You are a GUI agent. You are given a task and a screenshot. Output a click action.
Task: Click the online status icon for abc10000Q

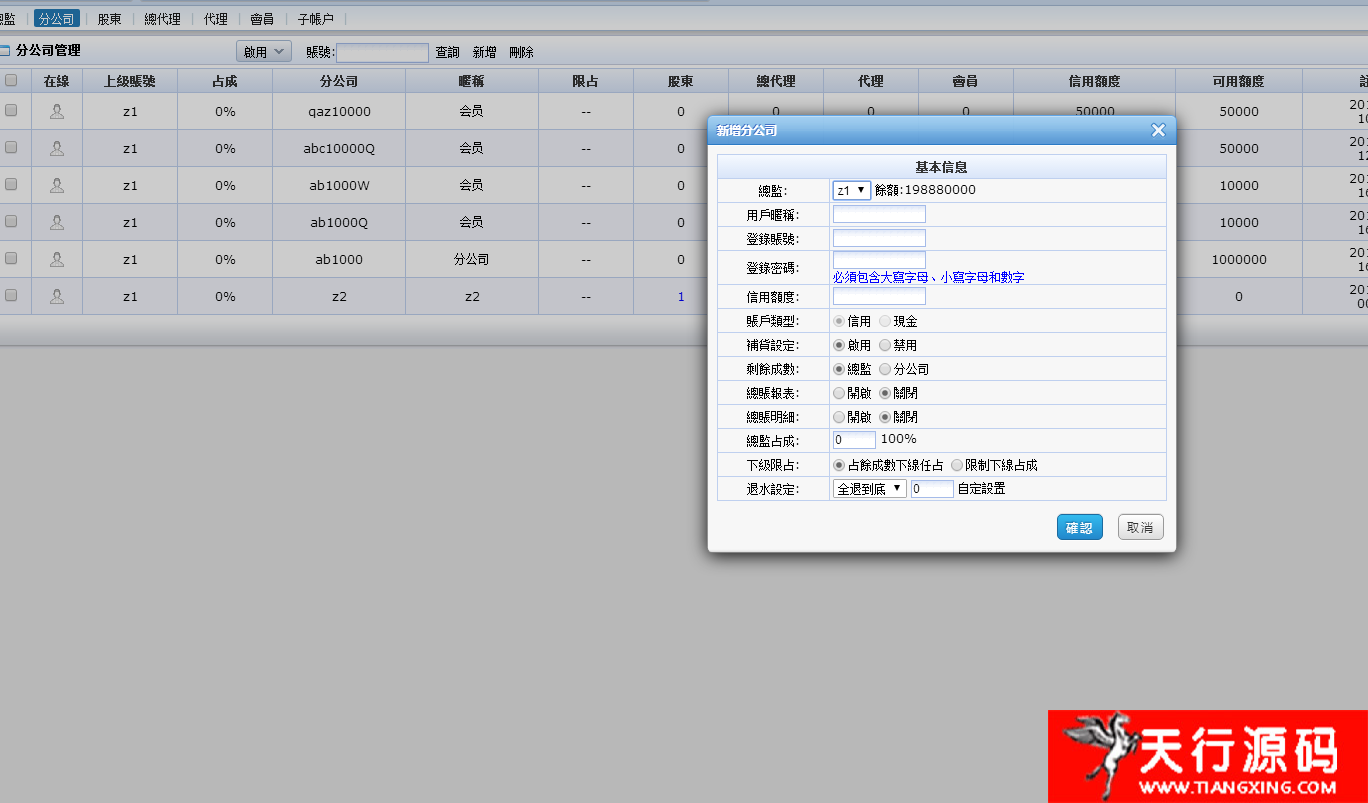point(57,148)
